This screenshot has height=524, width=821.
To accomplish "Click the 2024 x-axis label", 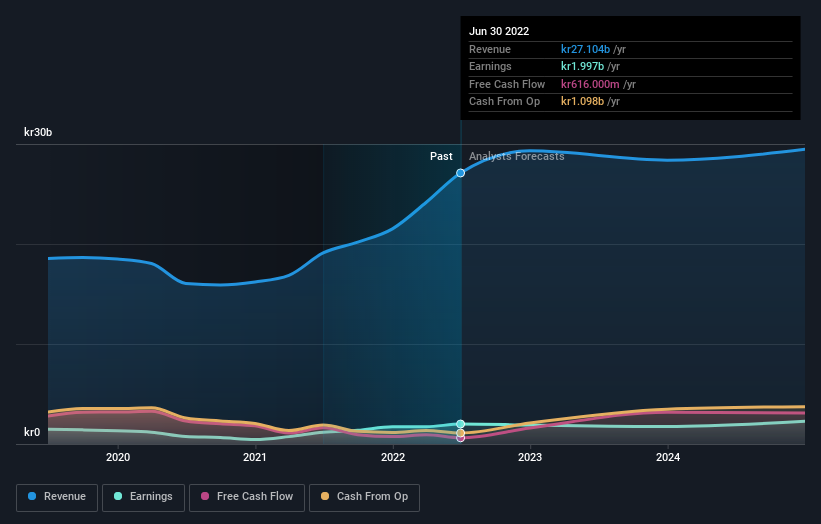I will pyautogui.click(x=668, y=457).
